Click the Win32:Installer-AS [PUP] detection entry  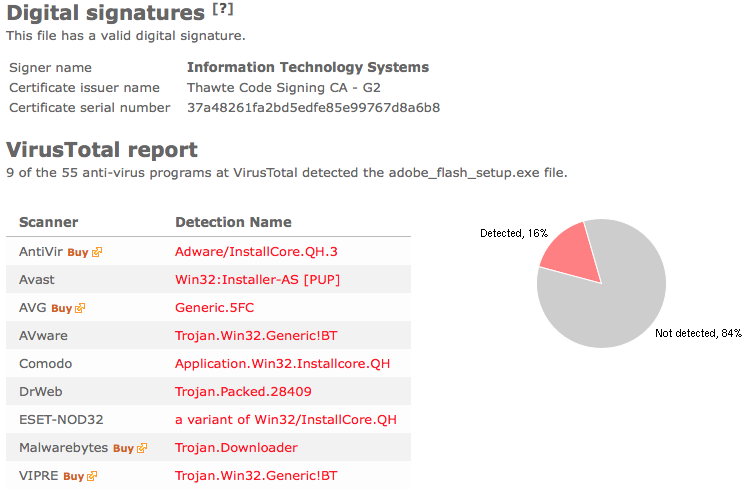pos(258,279)
